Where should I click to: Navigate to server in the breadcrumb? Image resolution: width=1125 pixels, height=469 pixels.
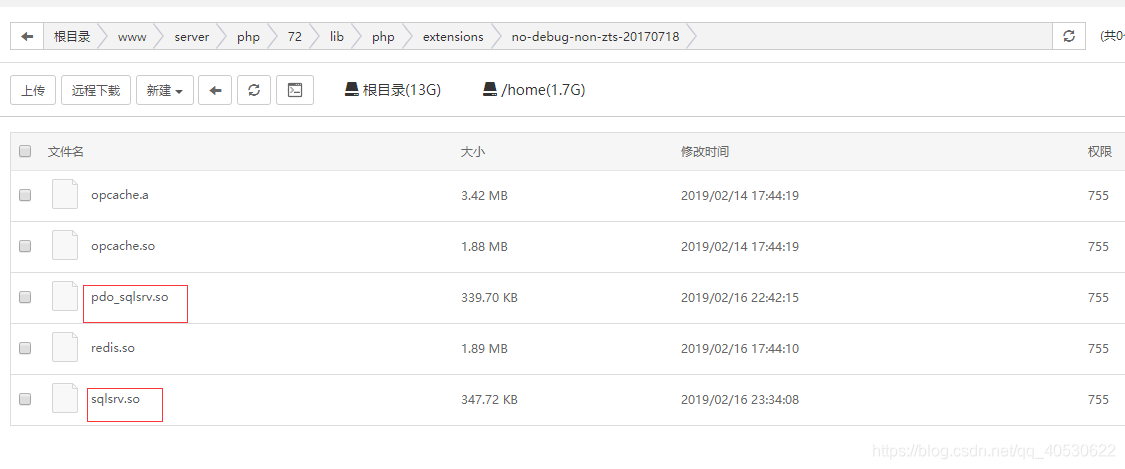click(192, 37)
